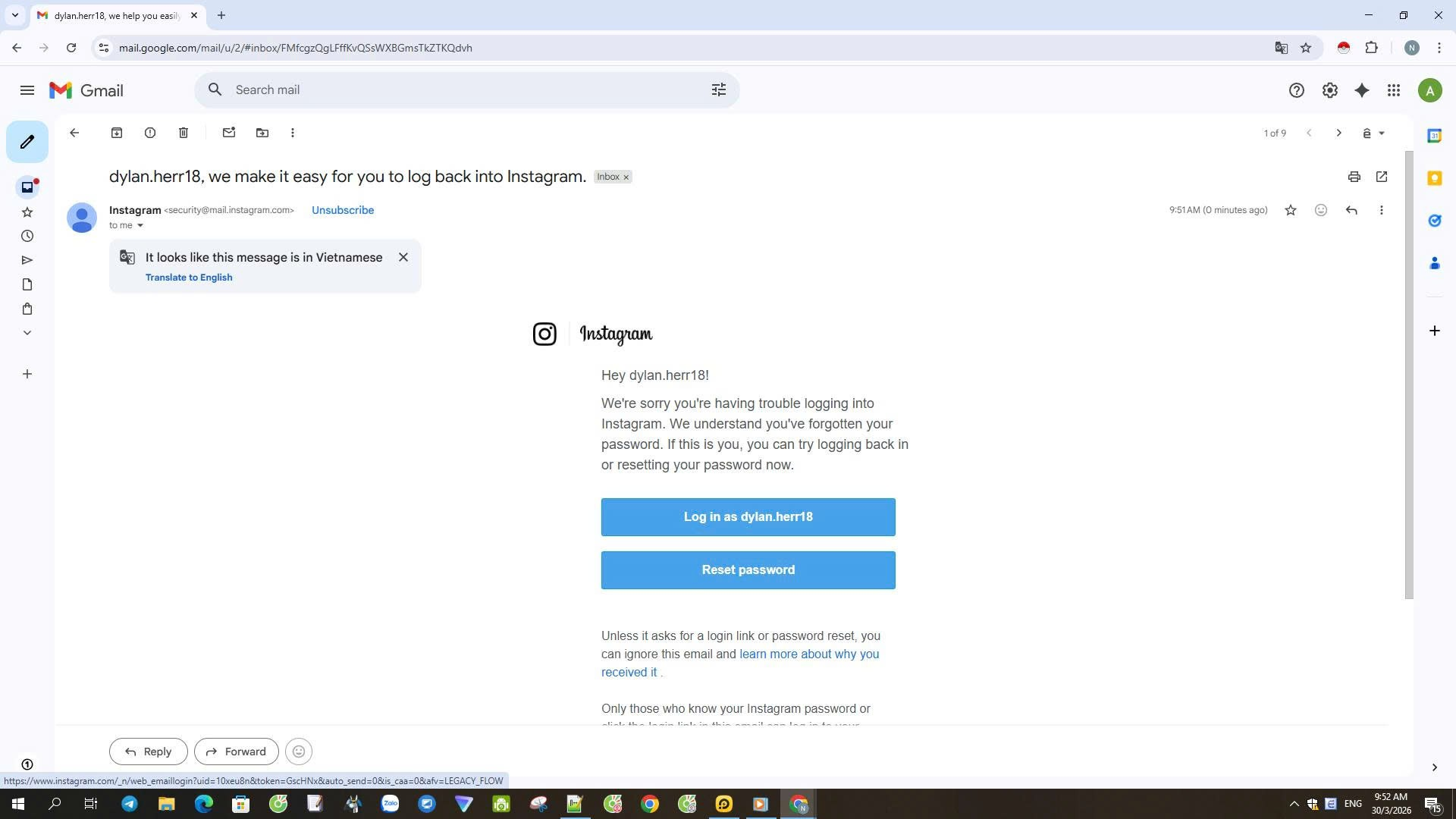Open Snoozed mail clock icon
Viewport: 1456px width, 819px height.
coord(27,237)
